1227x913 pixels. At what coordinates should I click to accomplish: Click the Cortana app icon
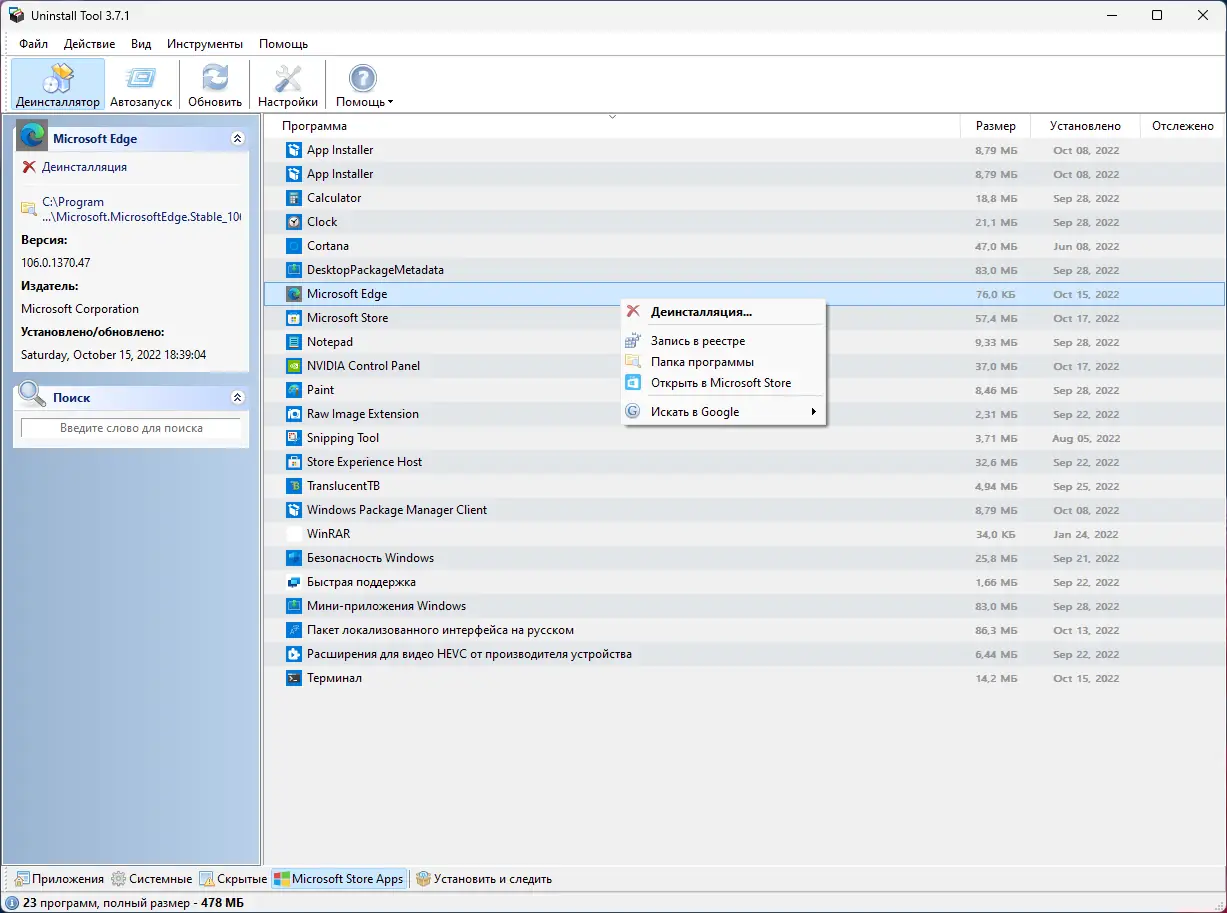coord(293,246)
